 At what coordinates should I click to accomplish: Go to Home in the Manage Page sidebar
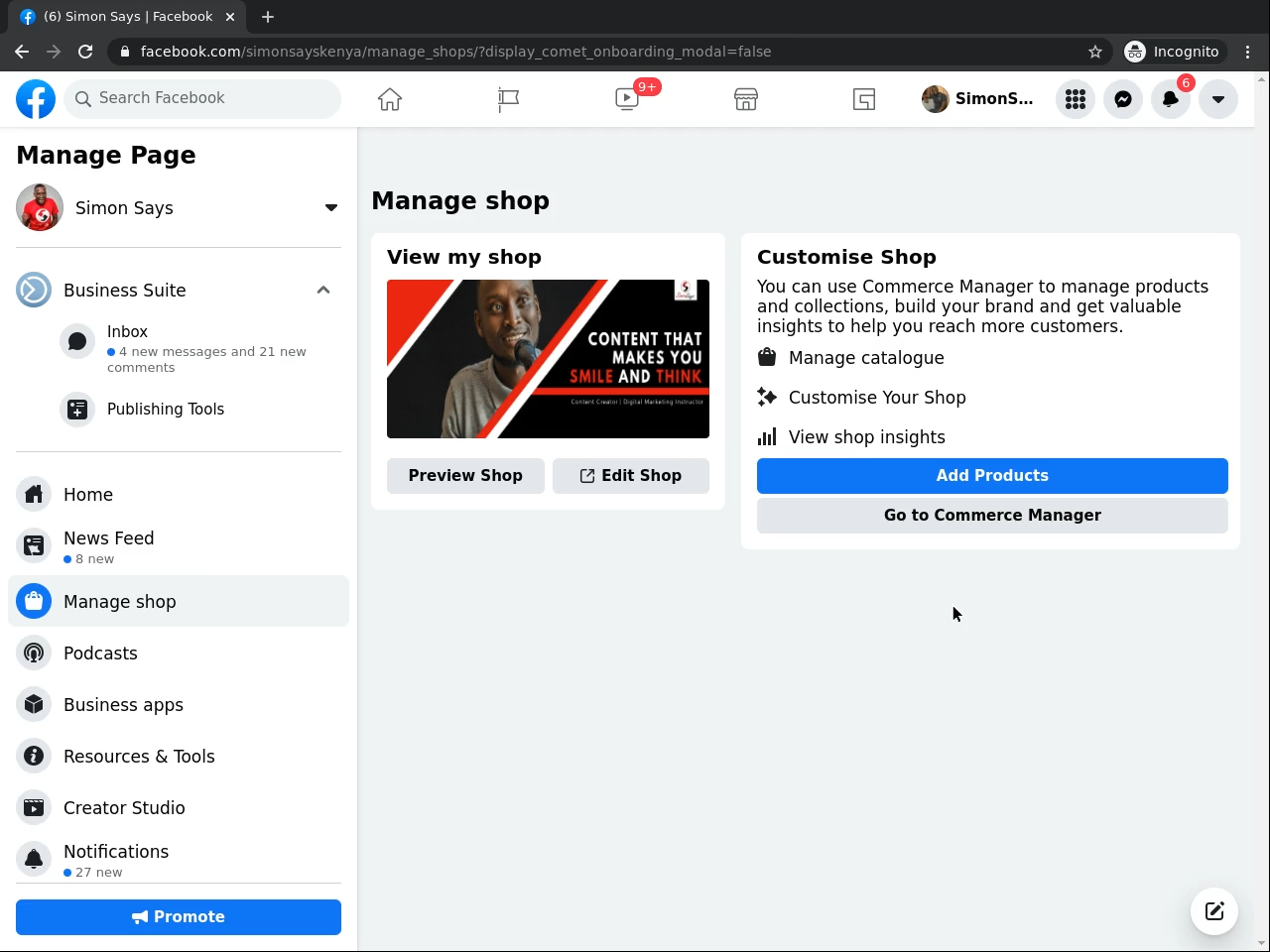(179, 494)
